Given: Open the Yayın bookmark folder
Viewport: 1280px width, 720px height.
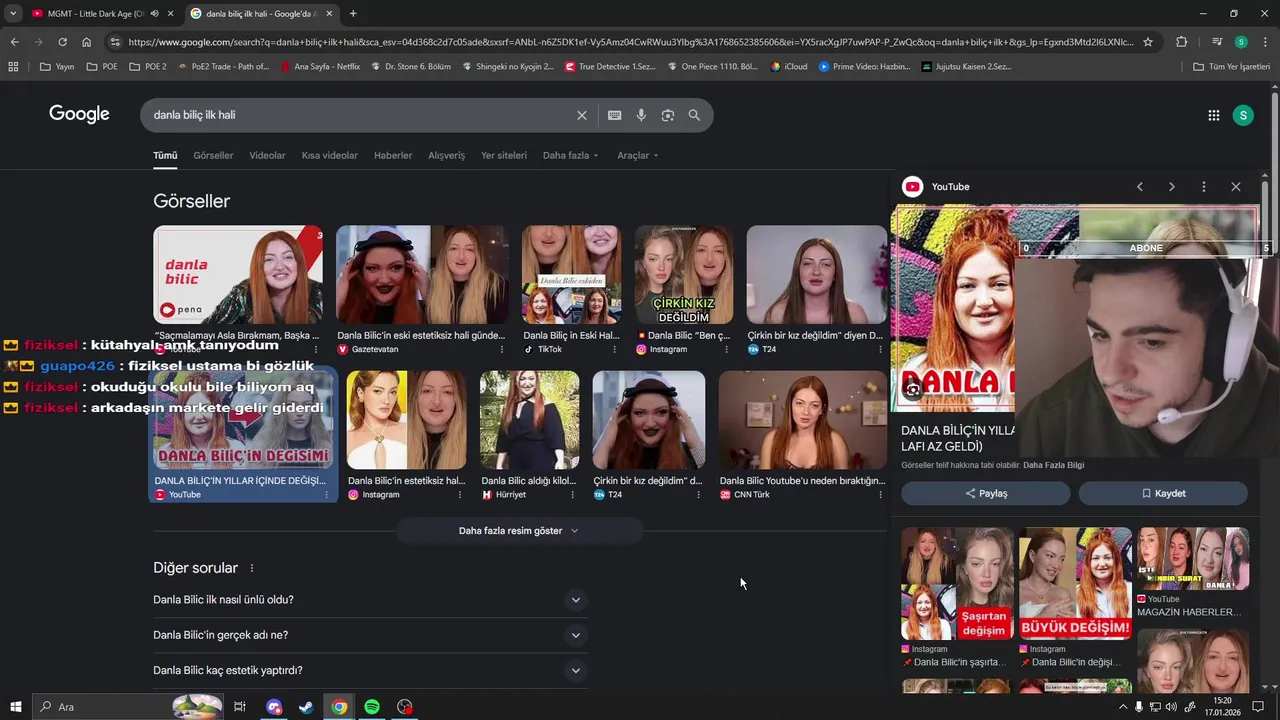Looking at the screenshot, I should [57, 67].
